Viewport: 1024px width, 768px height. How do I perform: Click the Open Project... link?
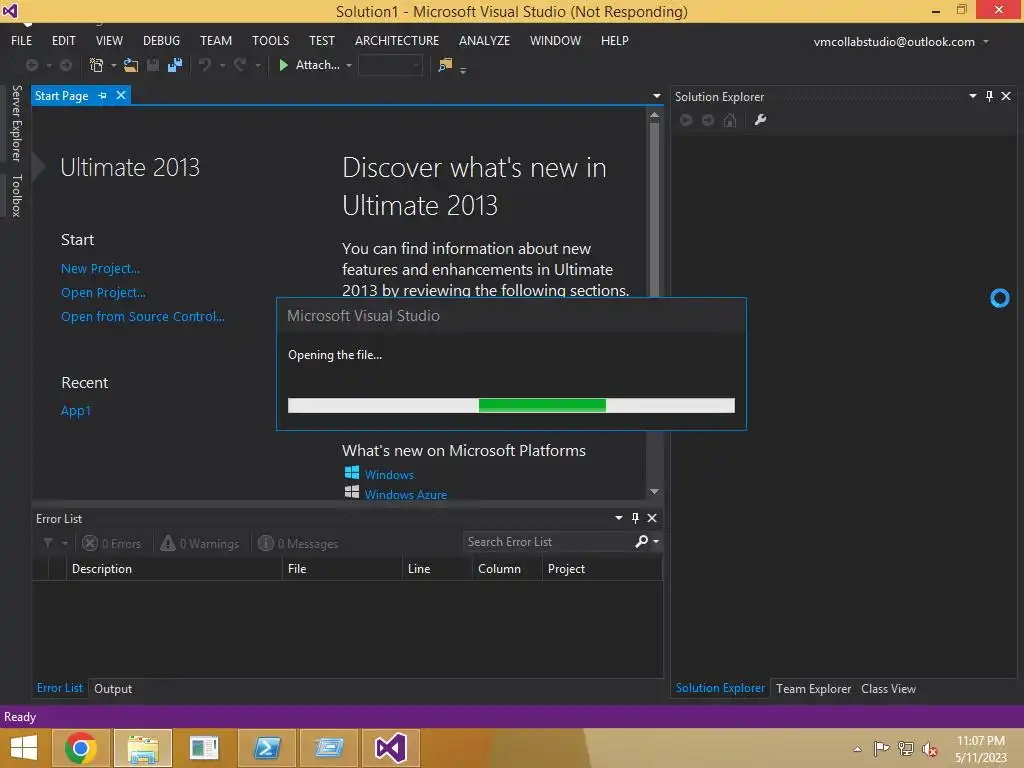coord(103,293)
